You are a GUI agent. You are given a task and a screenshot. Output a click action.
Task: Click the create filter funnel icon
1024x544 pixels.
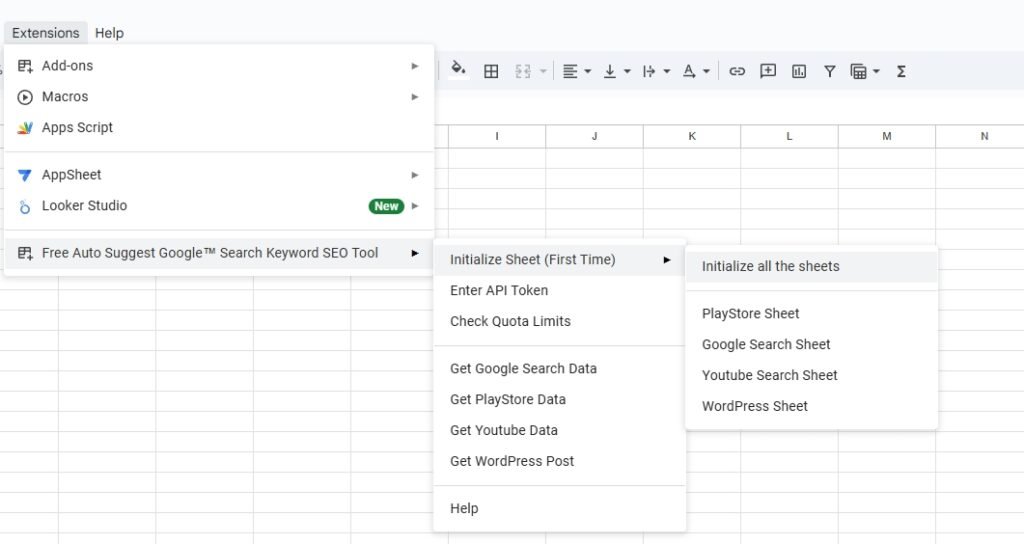pyautogui.click(x=829, y=71)
